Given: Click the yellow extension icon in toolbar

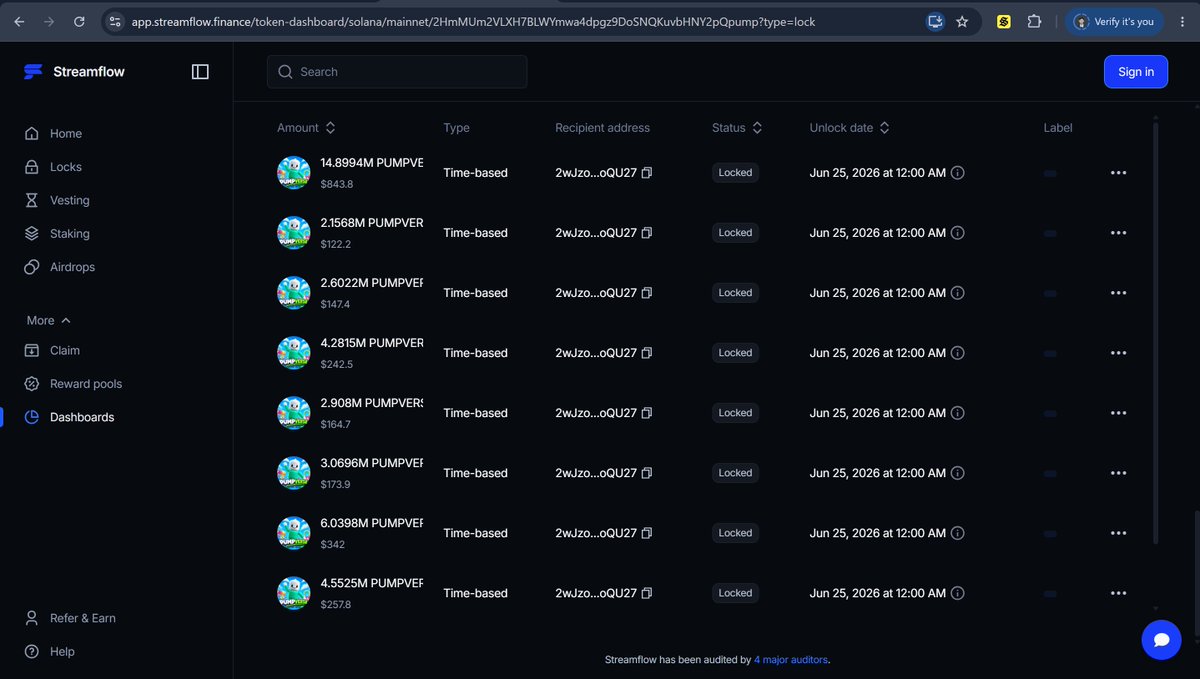Looking at the screenshot, I should (x=1004, y=21).
